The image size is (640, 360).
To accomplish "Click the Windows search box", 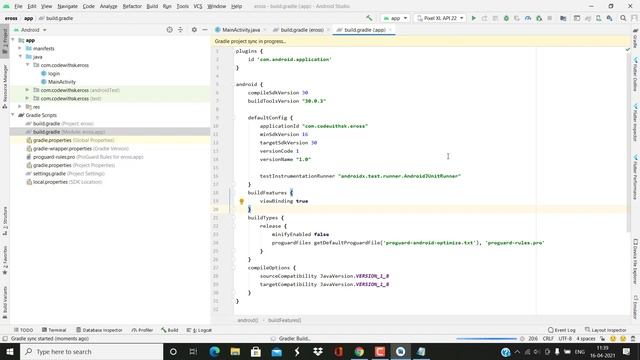I will click(x=91, y=351).
